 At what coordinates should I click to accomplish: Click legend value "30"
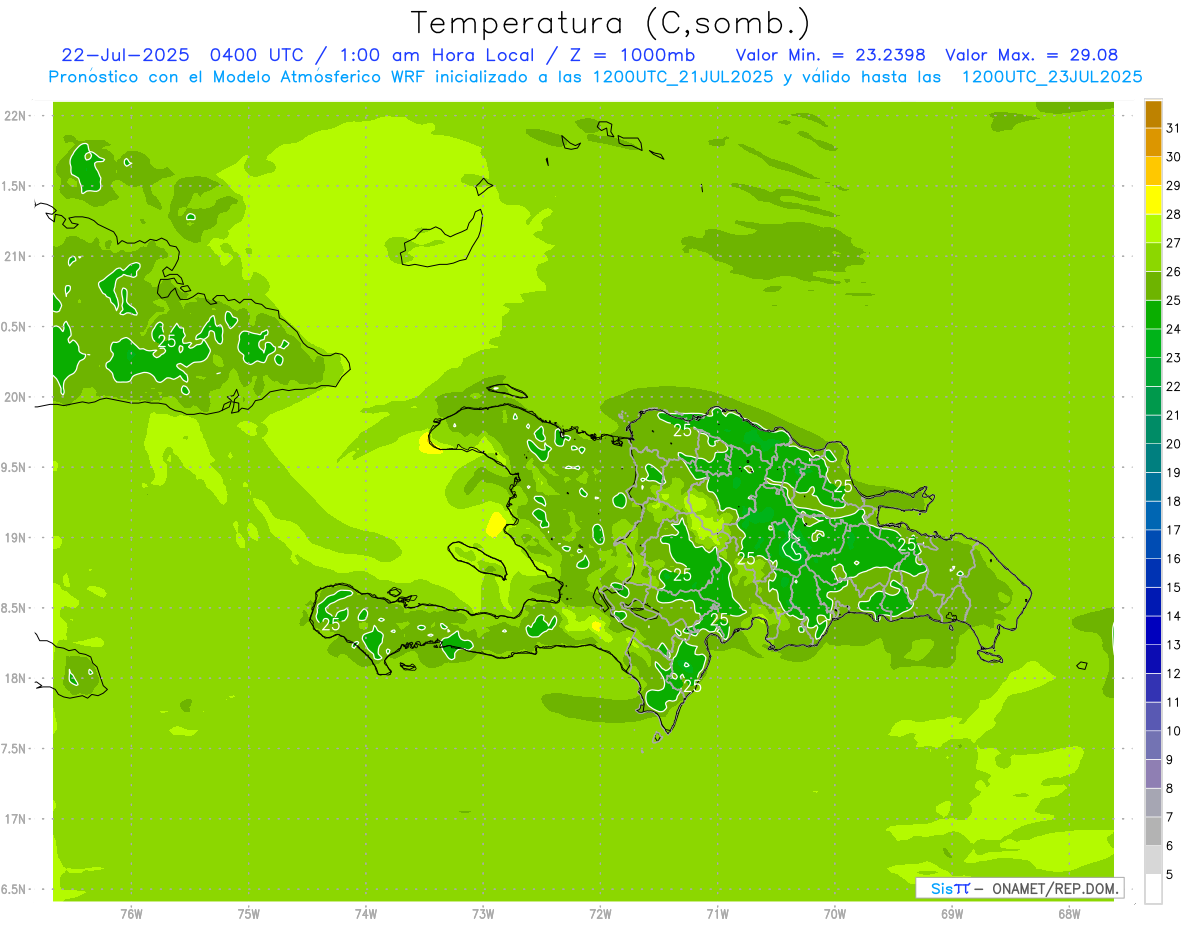(x=1174, y=158)
